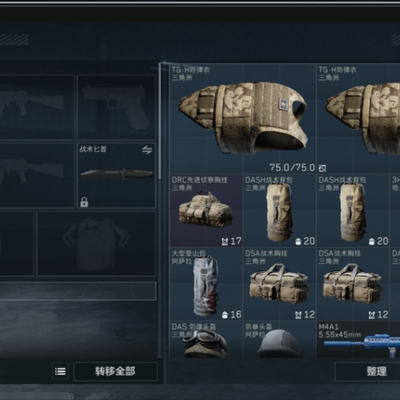Screen dimensions: 400x400
Task: Click the small repair icon beside 75.0/75.0 durability
Action: click(x=322, y=168)
